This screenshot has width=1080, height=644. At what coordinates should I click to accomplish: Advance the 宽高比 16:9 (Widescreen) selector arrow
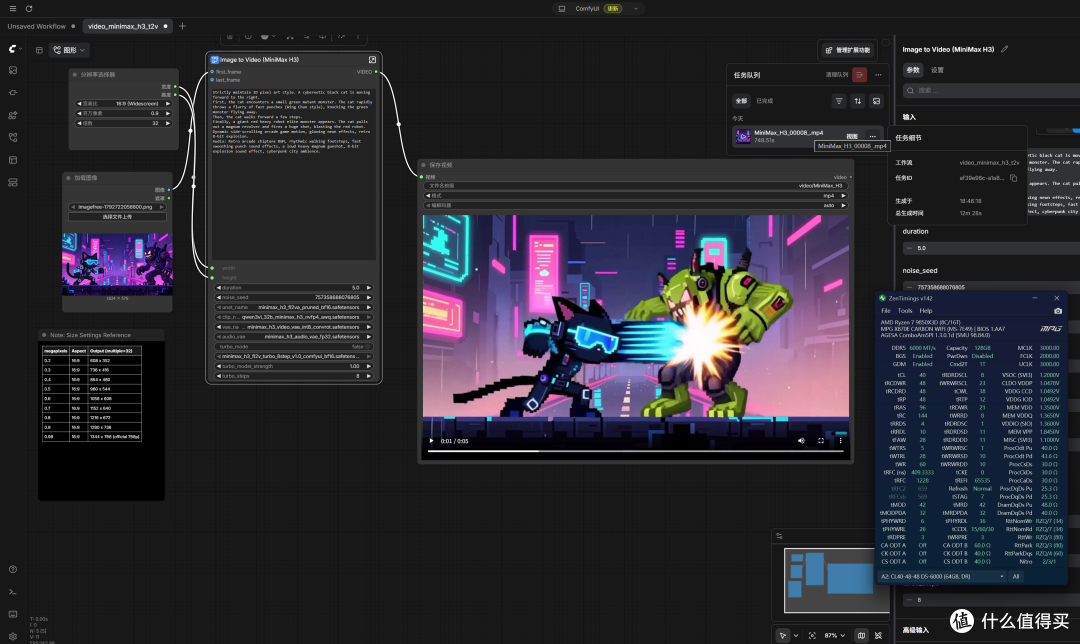167,103
